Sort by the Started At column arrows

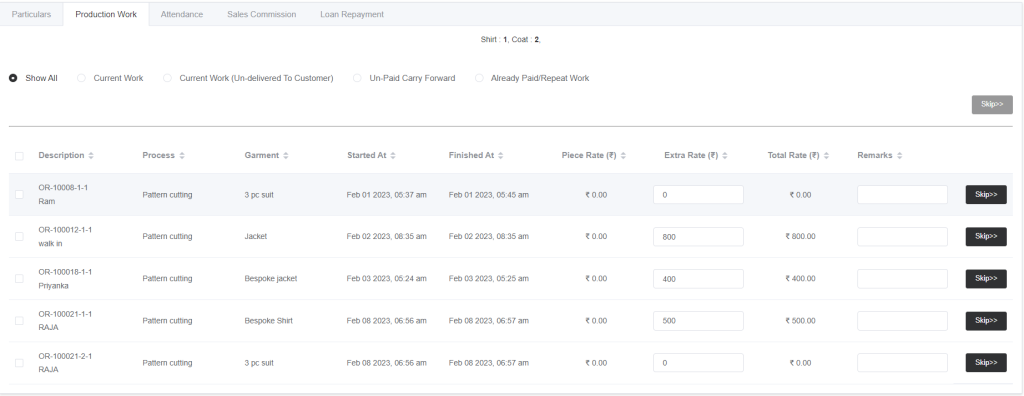click(x=392, y=156)
